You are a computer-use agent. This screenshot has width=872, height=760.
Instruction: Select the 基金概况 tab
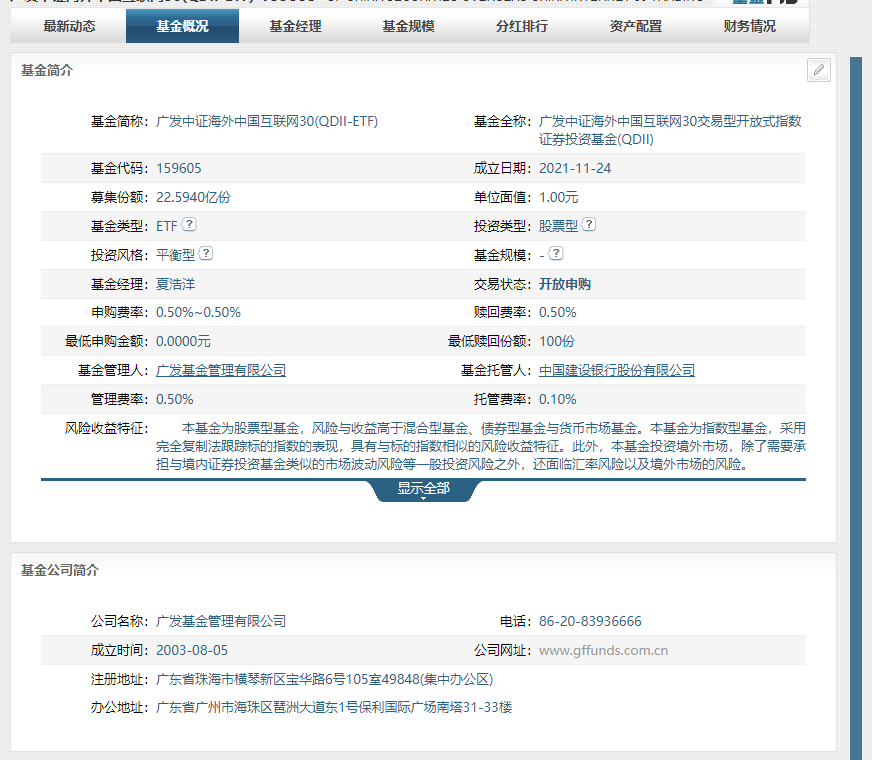point(182,26)
